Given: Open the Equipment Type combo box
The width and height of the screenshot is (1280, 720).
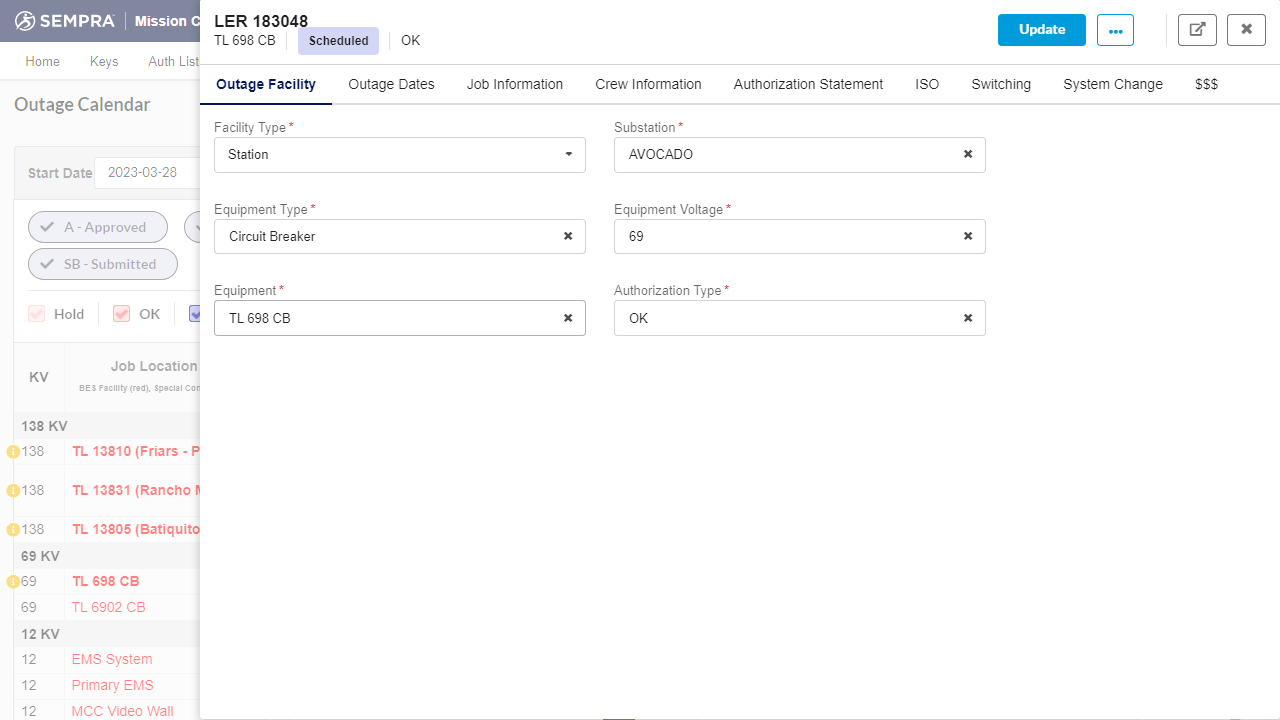Looking at the screenshot, I should (x=390, y=237).
